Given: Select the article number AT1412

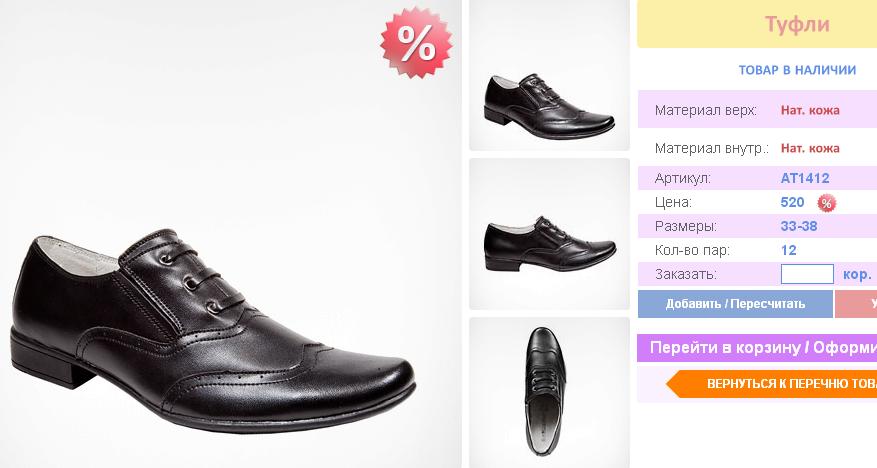Looking at the screenshot, I should (x=805, y=178).
